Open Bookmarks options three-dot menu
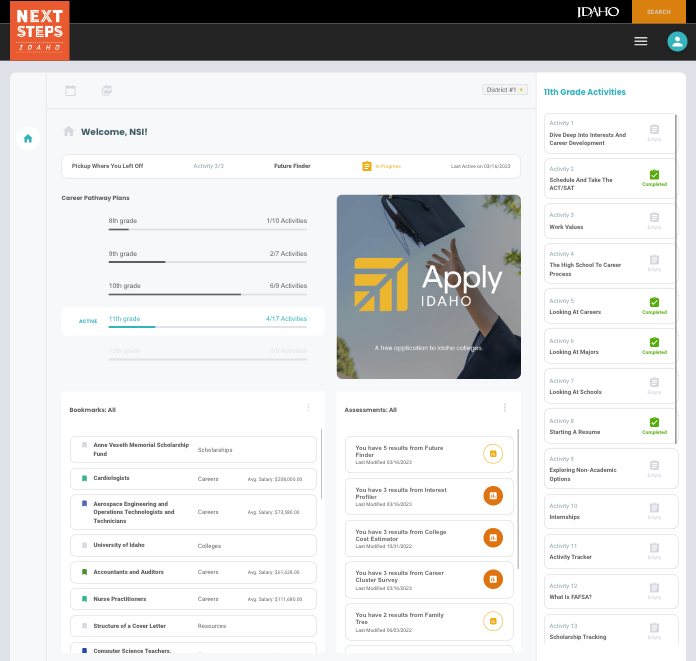Screen dimensions: 696x661 pyautogui.click(x=308, y=408)
